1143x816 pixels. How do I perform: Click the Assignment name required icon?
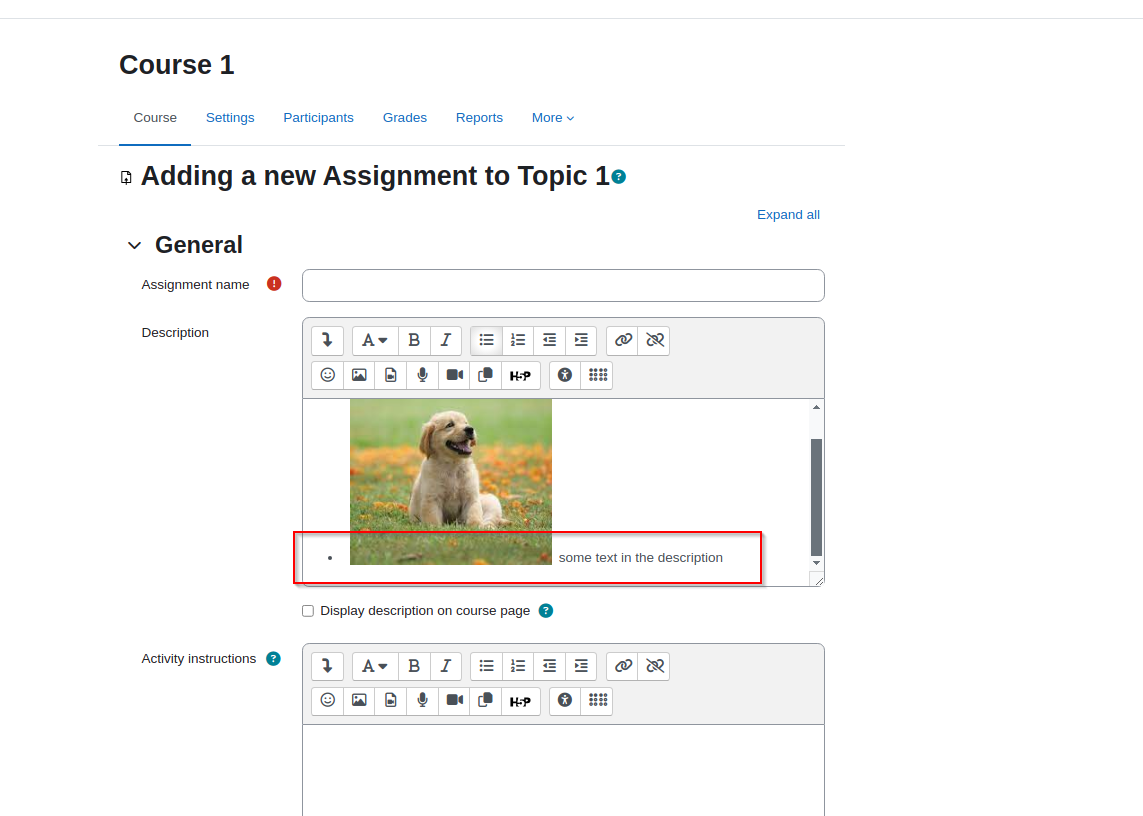pyautogui.click(x=274, y=284)
